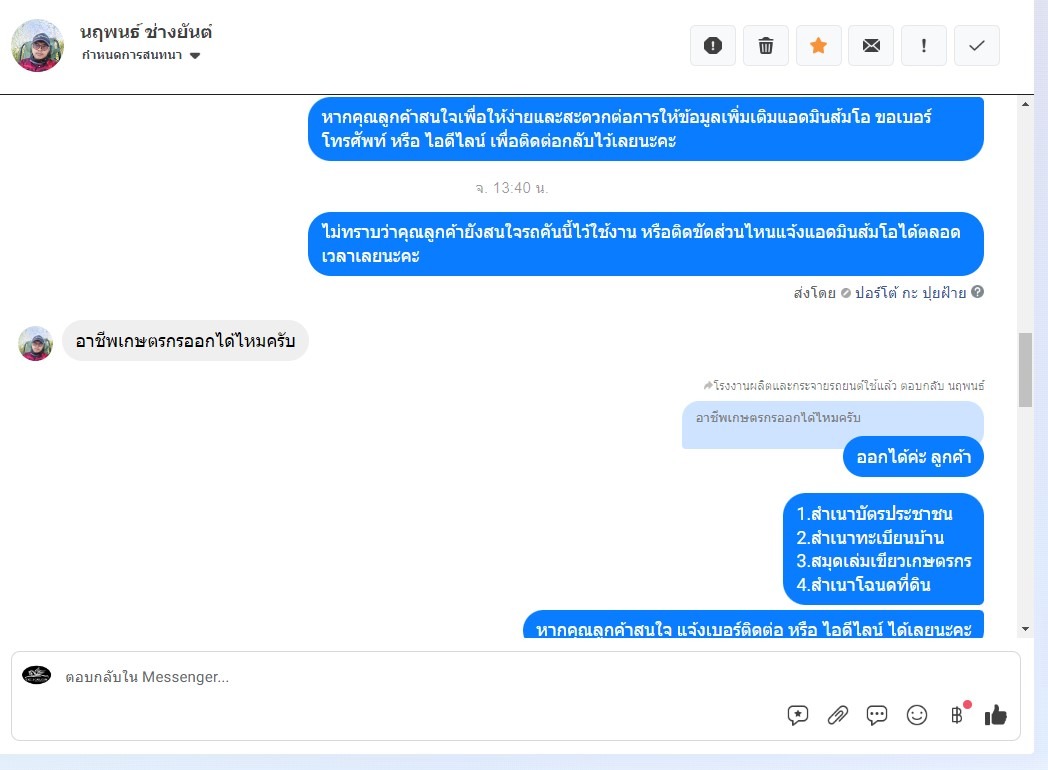Click the help question mark beside ปอร์โต้ กะ ปุยฝ้าย
This screenshot has height=770, width=1048.
tap(977, 291)
